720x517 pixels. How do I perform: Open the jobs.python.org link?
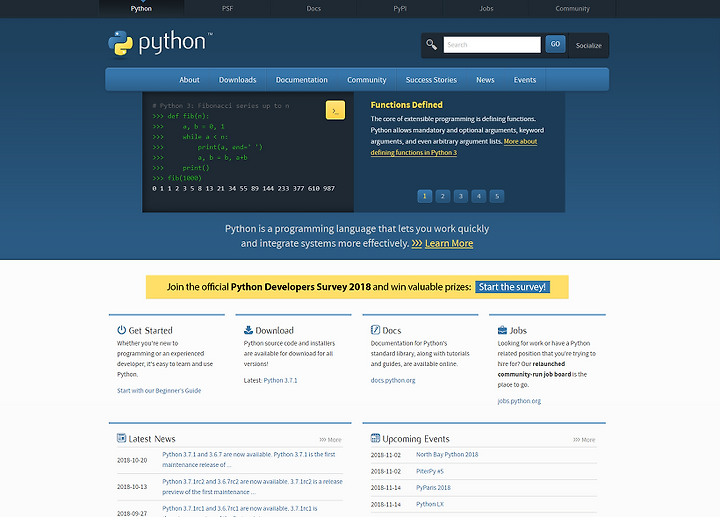coord(519,401)
